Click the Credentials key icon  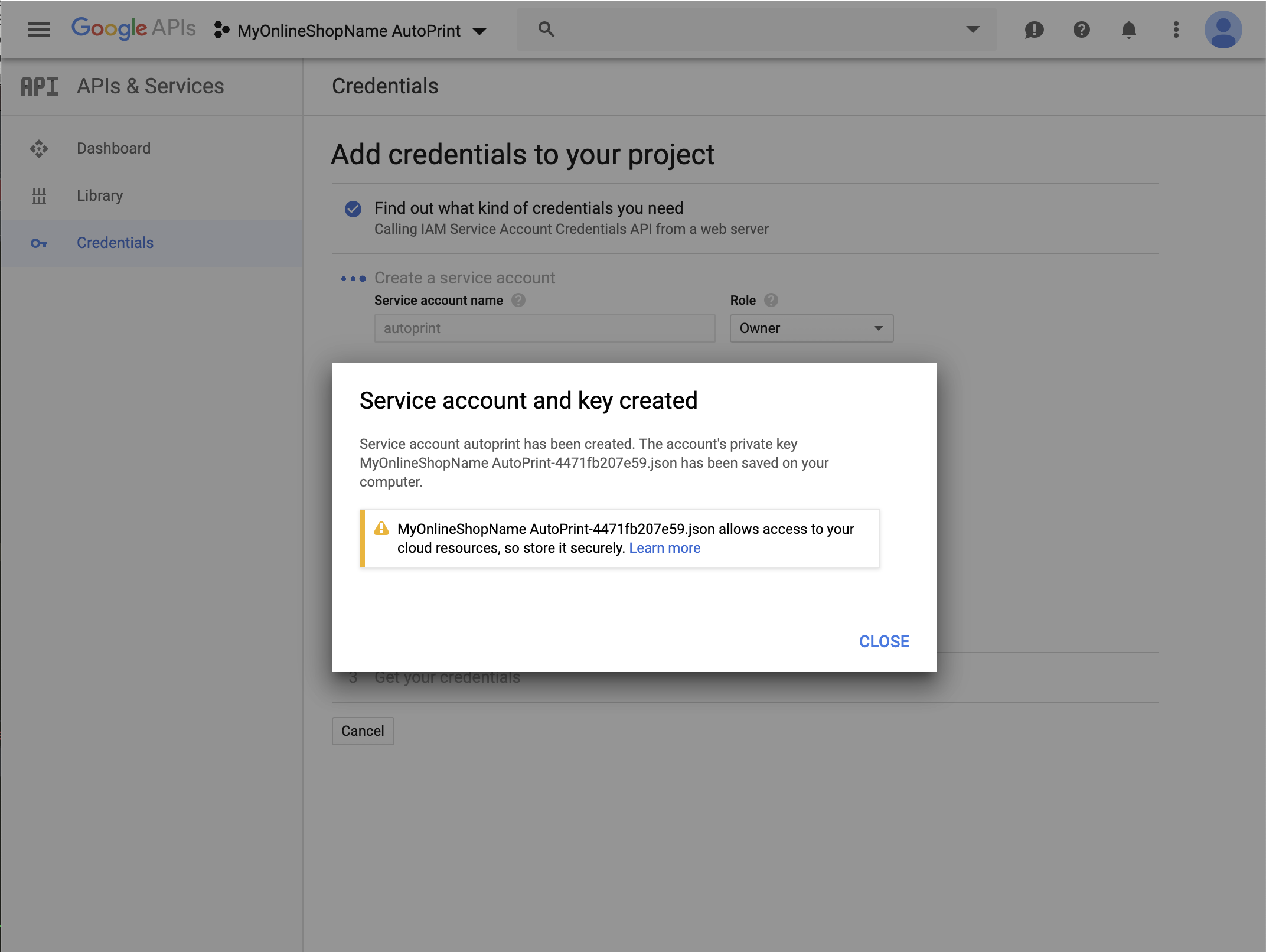pos(39,243)
